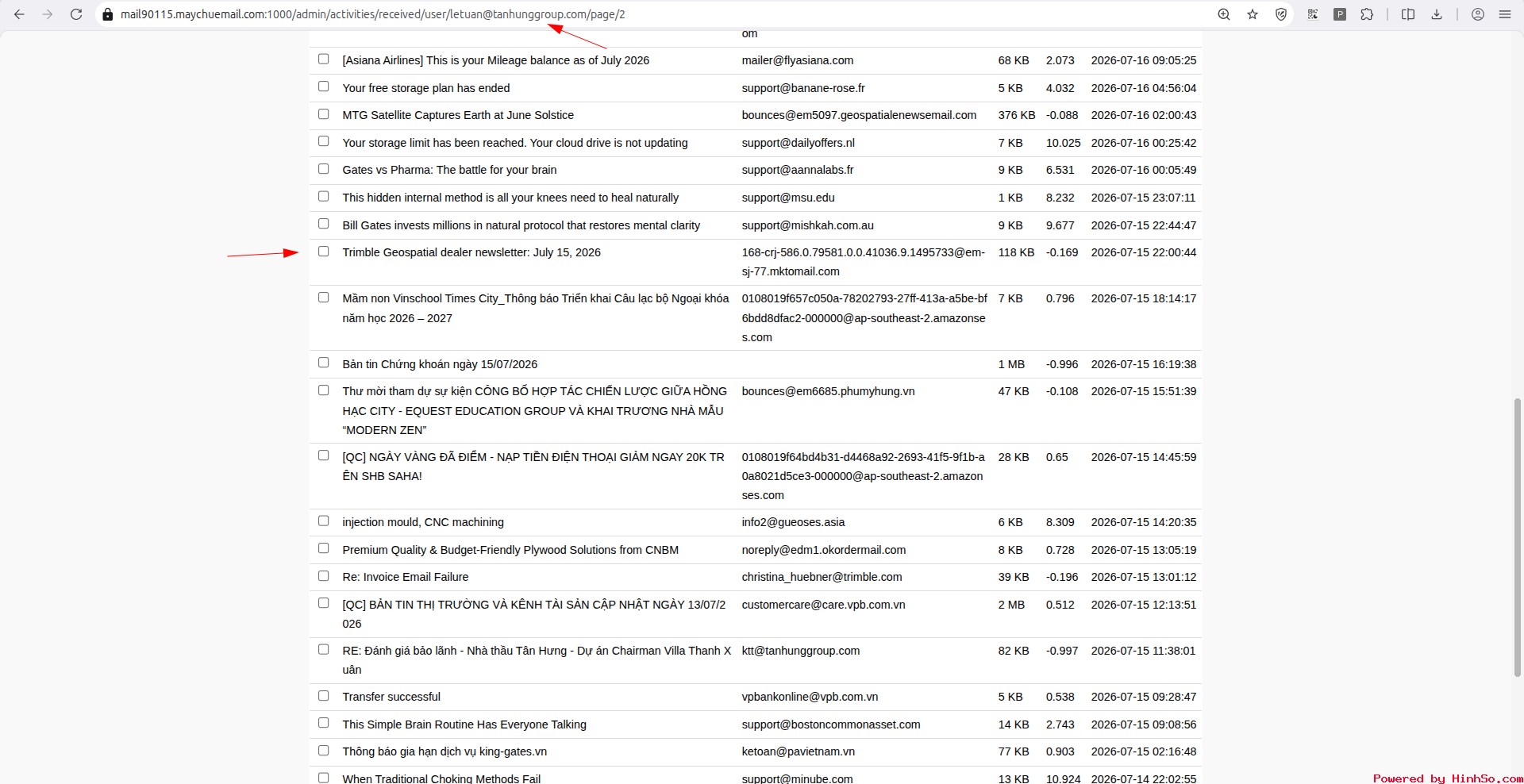This screenshot has height=784, width=1524.
Task: Click the vertical page scrollbar
Action: 1518,537
